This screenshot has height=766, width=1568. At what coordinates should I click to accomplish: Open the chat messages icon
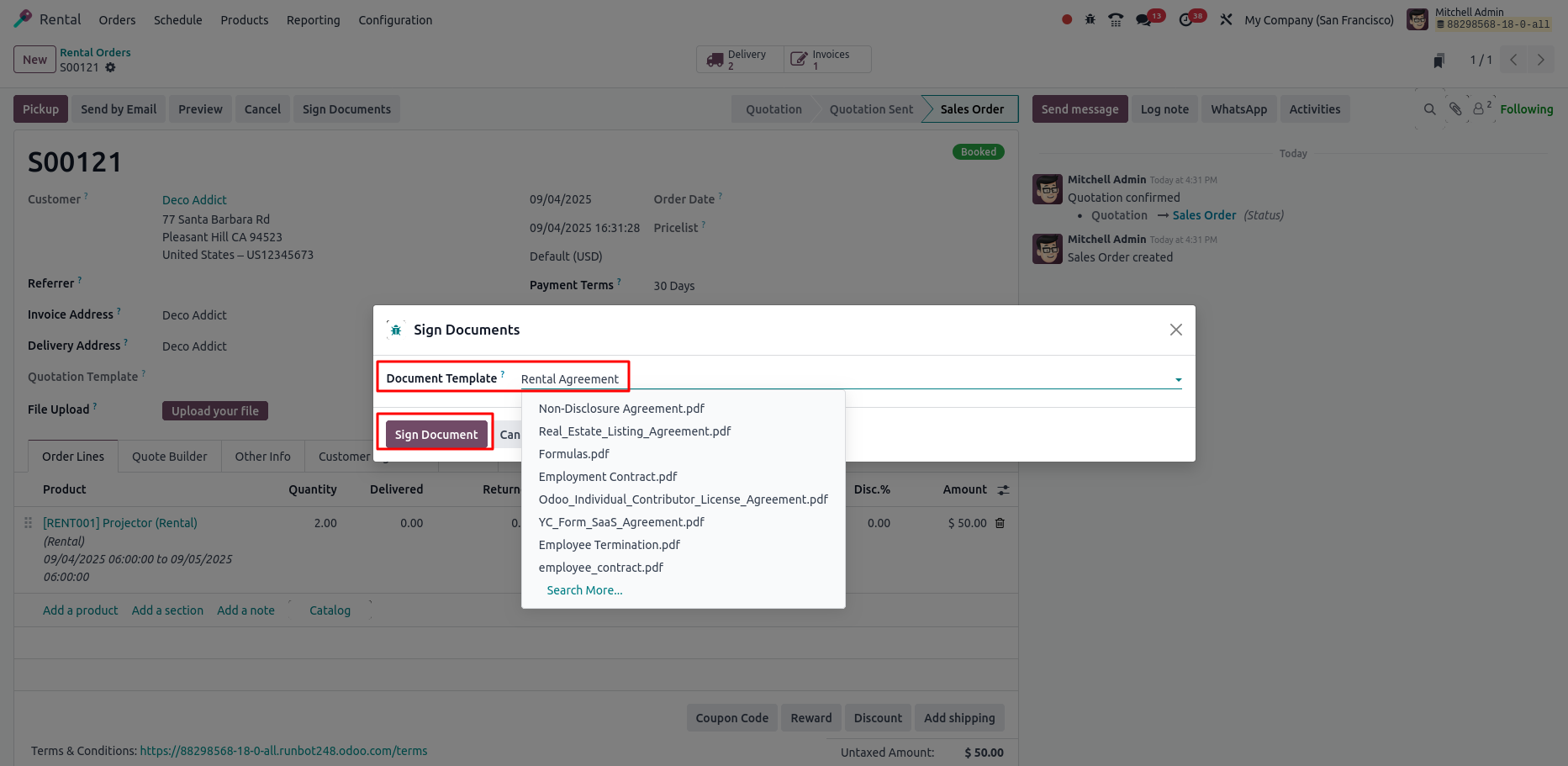(x=1143, y=19)
